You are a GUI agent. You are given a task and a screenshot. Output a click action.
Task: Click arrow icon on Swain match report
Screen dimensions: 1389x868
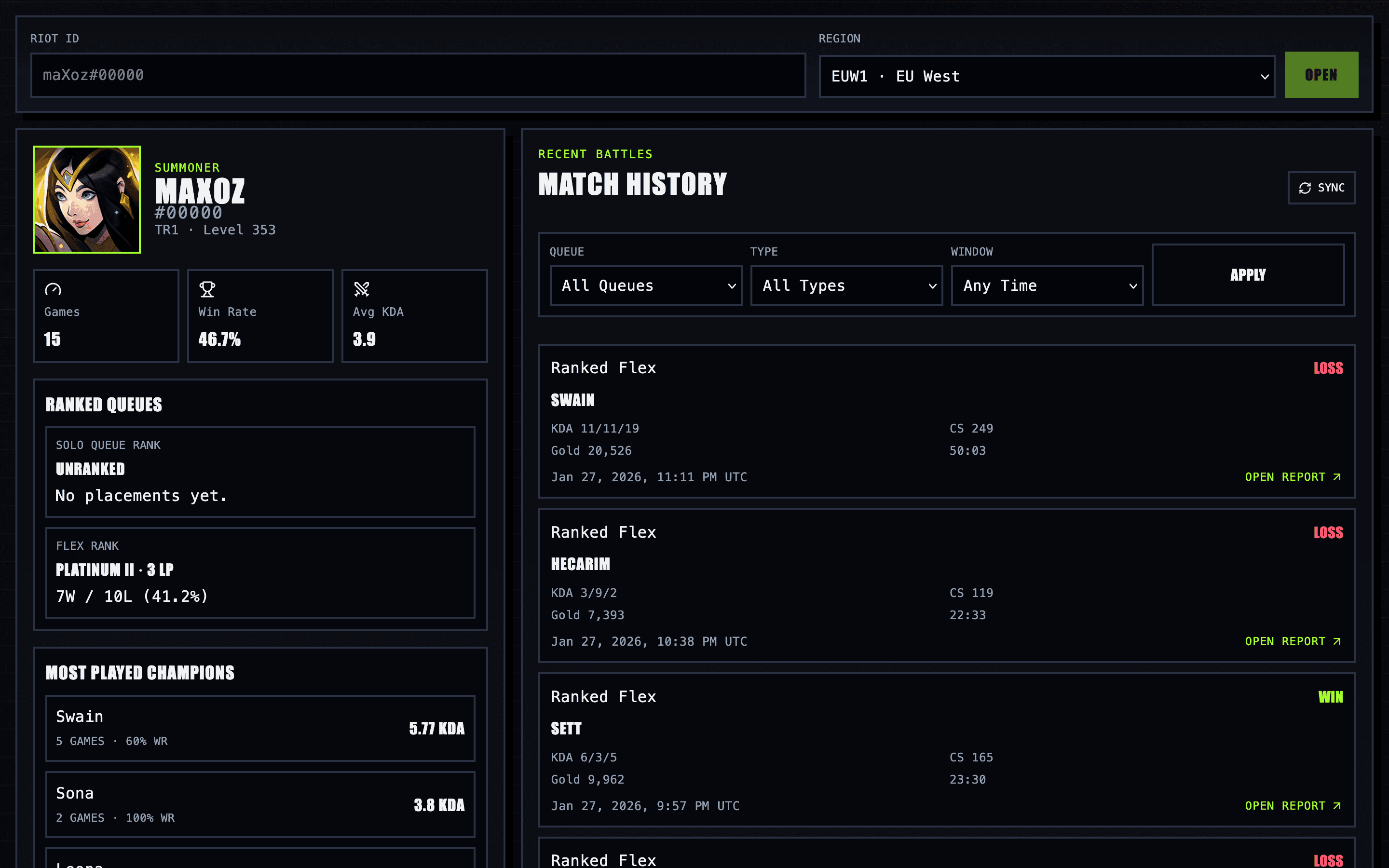[1337, 477]
